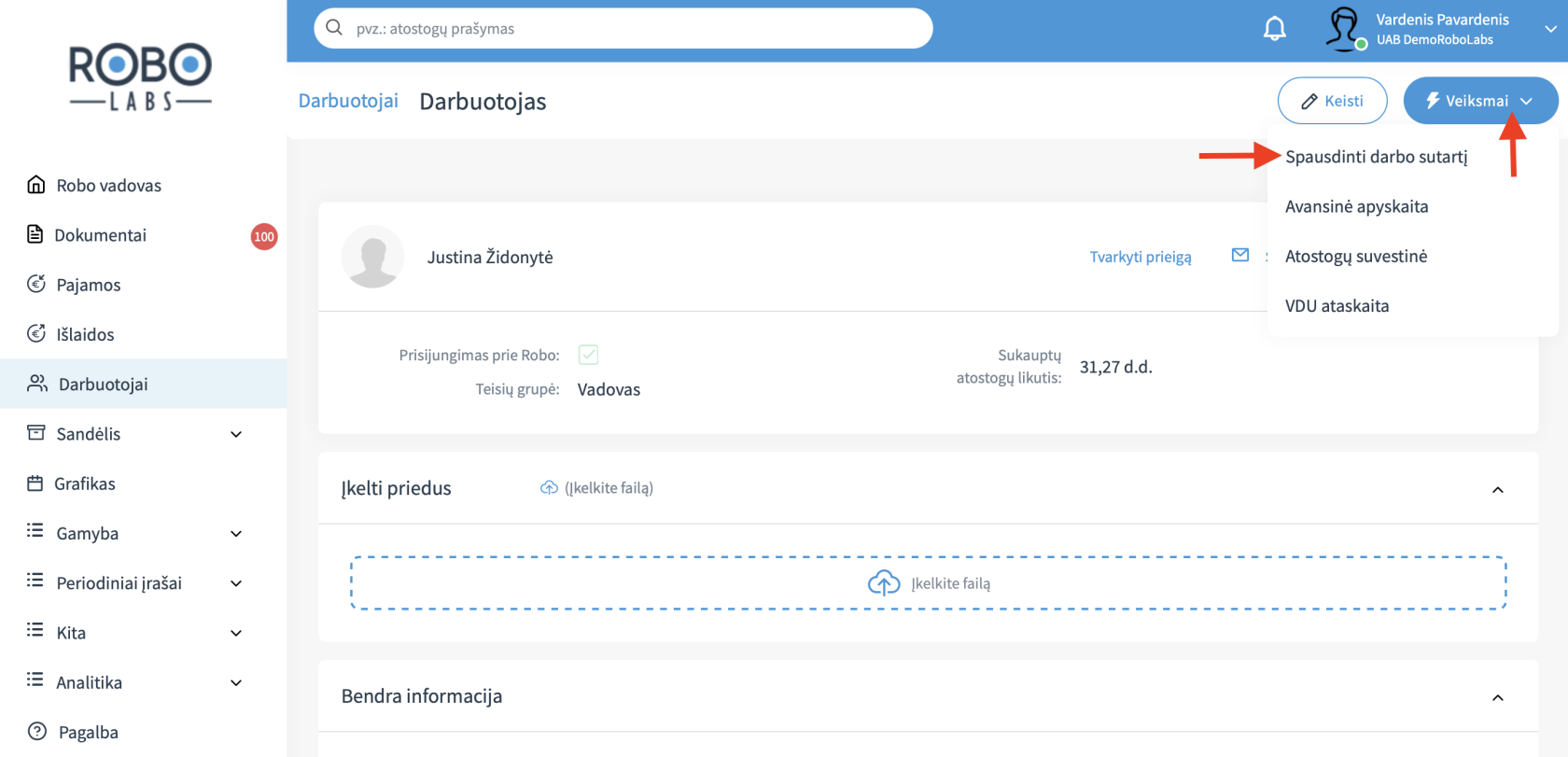Select Avansinė apyskaita menu item
This screenshot has height=757, width=1568.
[x=1356, y=206]
